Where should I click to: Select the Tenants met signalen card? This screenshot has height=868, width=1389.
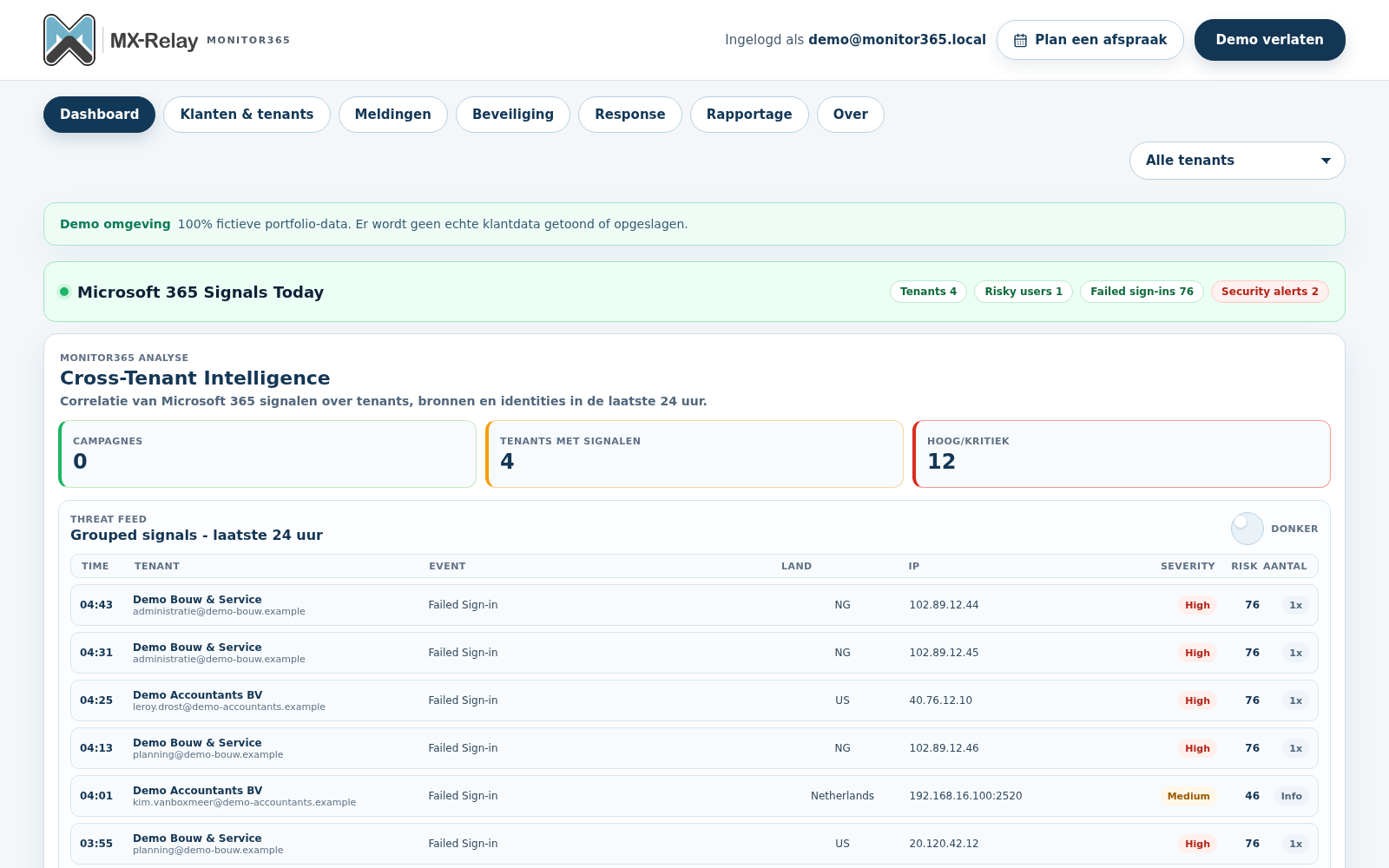pyautogui.click(x=694, y=454)
